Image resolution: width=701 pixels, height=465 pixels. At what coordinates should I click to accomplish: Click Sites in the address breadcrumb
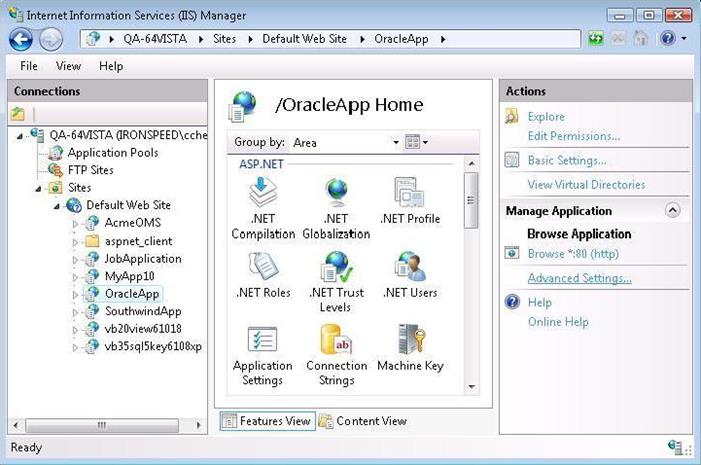(x=224, y=39)
